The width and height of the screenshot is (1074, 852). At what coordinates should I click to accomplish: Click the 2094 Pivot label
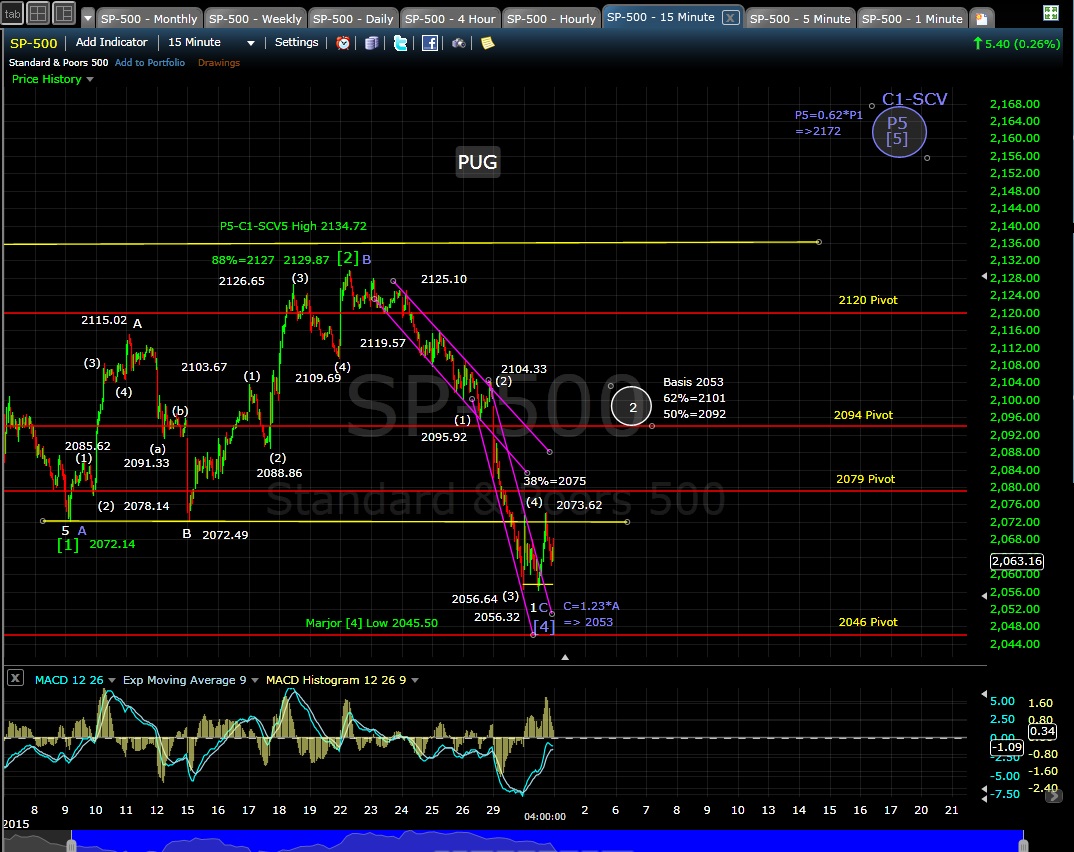(x=863, y=415)
